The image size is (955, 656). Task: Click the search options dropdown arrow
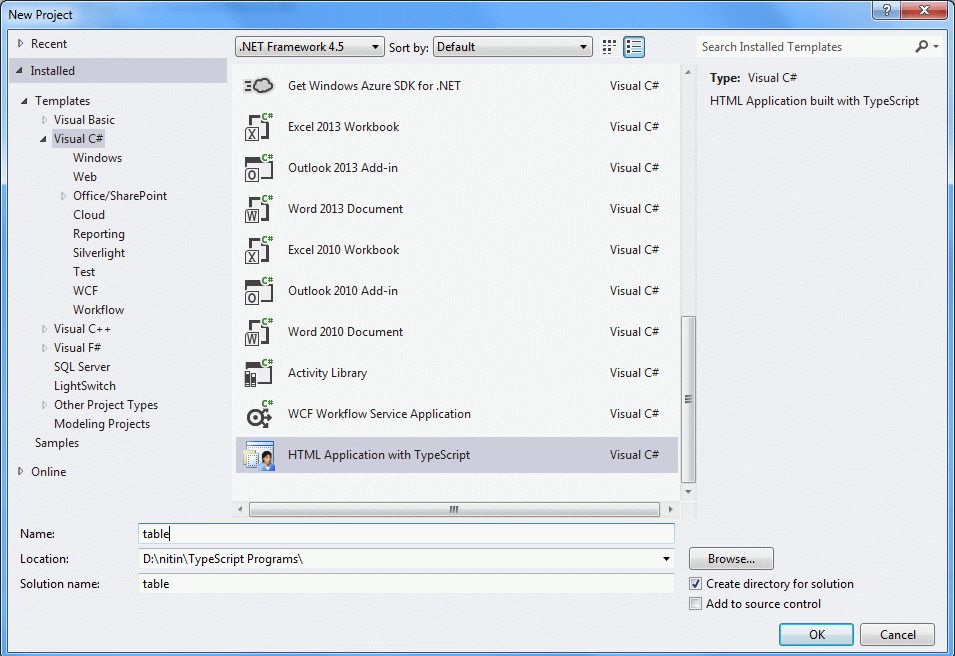(x=936, y=47)
